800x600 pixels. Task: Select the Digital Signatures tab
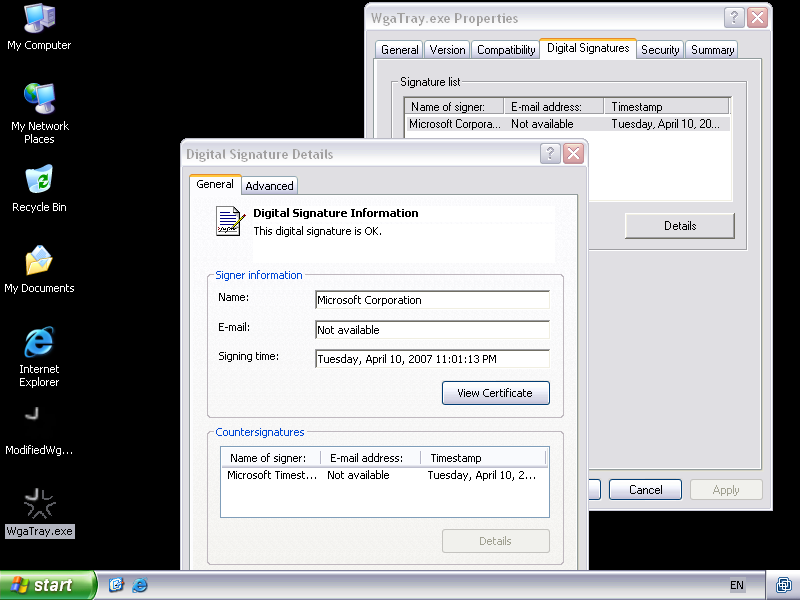point(588,48)
